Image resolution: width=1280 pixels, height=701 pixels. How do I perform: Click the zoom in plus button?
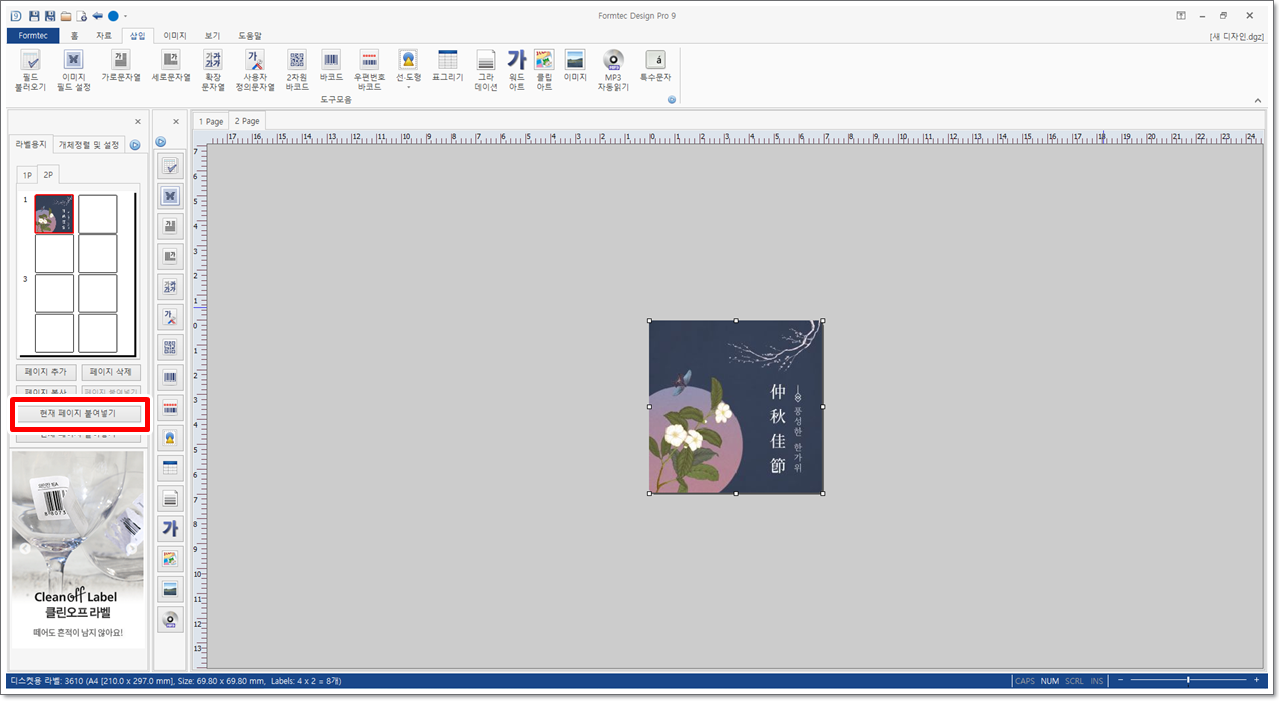coord(1256,680)
